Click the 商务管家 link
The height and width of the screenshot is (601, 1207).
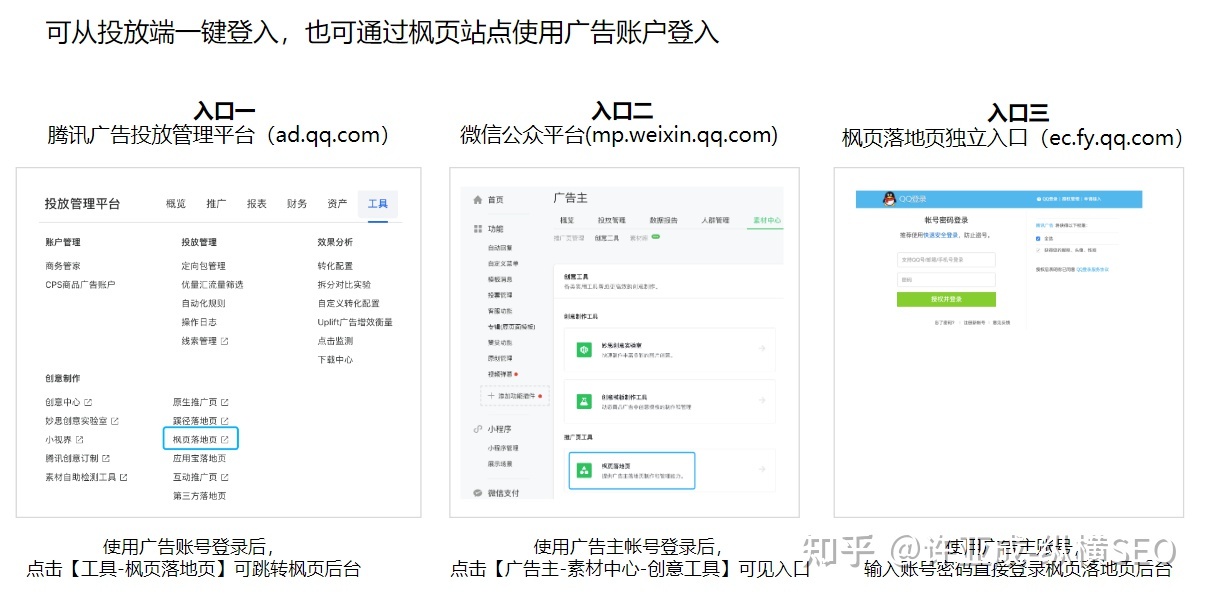pos(63,266)
